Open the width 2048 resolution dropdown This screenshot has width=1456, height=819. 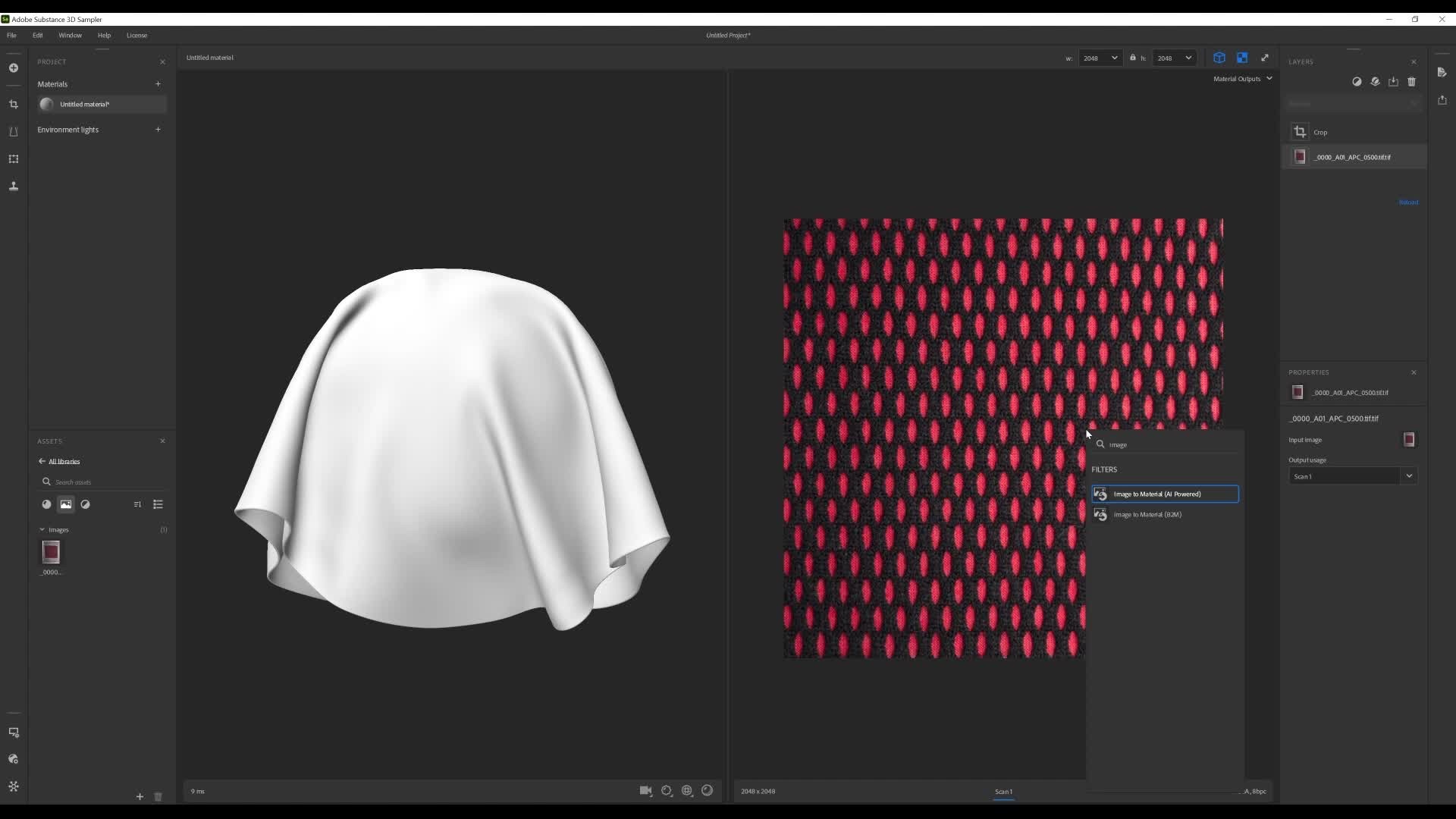[1100, 58]
